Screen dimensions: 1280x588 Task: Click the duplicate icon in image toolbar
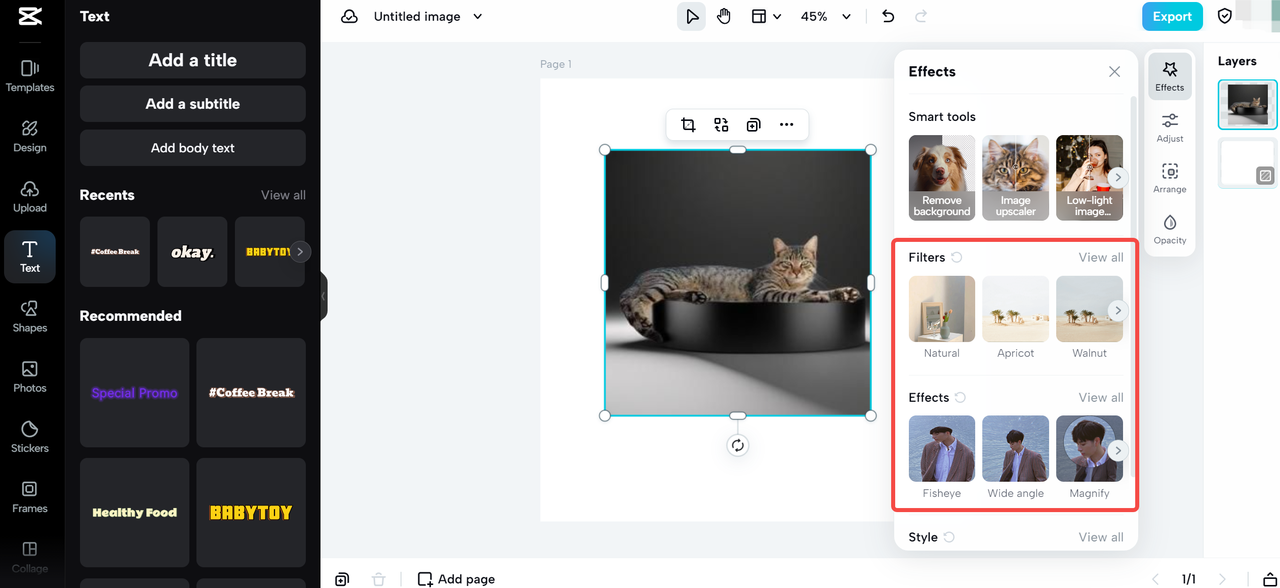[753, 125]
